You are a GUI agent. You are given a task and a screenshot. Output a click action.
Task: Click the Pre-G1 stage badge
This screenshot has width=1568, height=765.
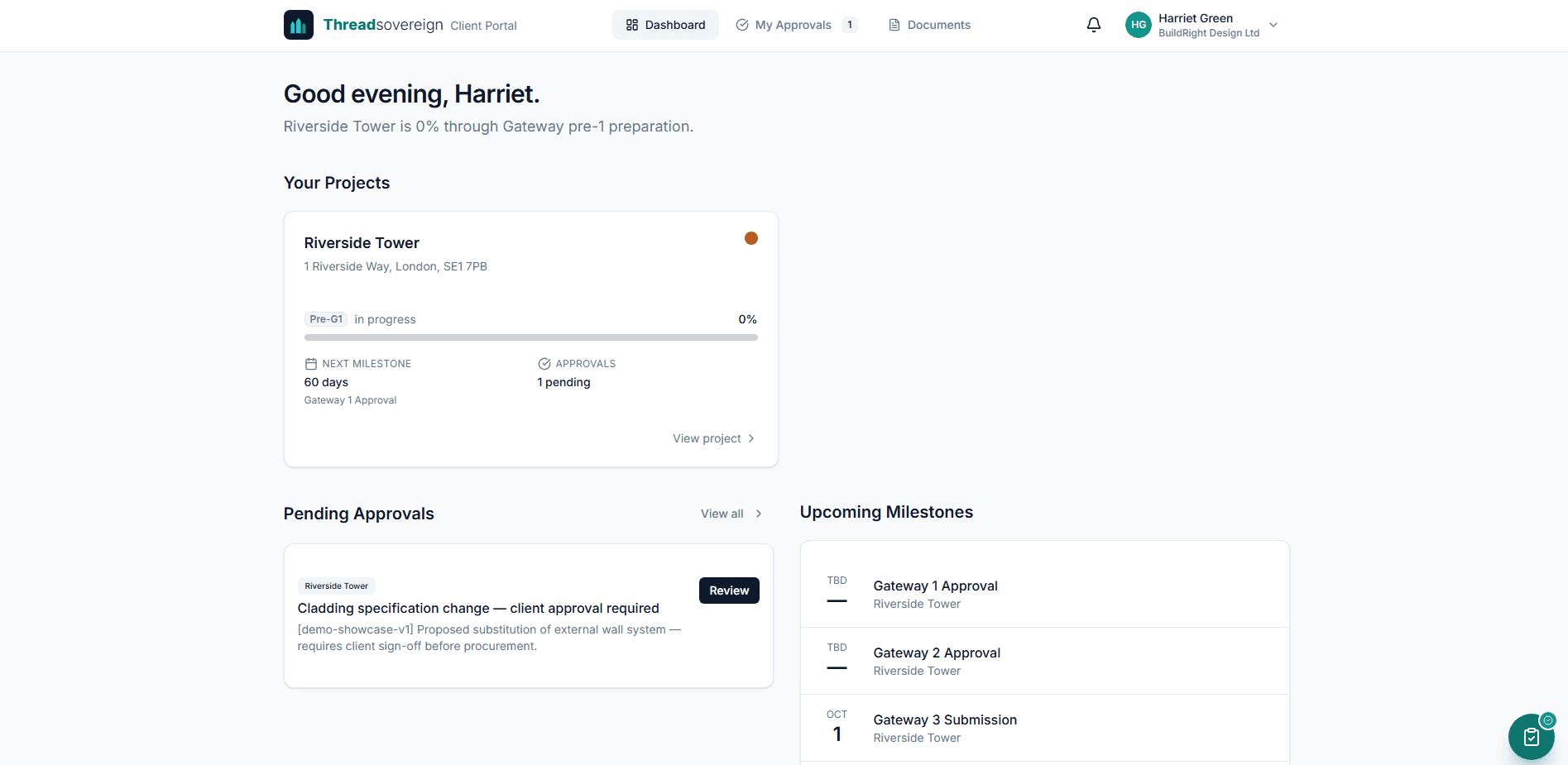click(326, 319)
